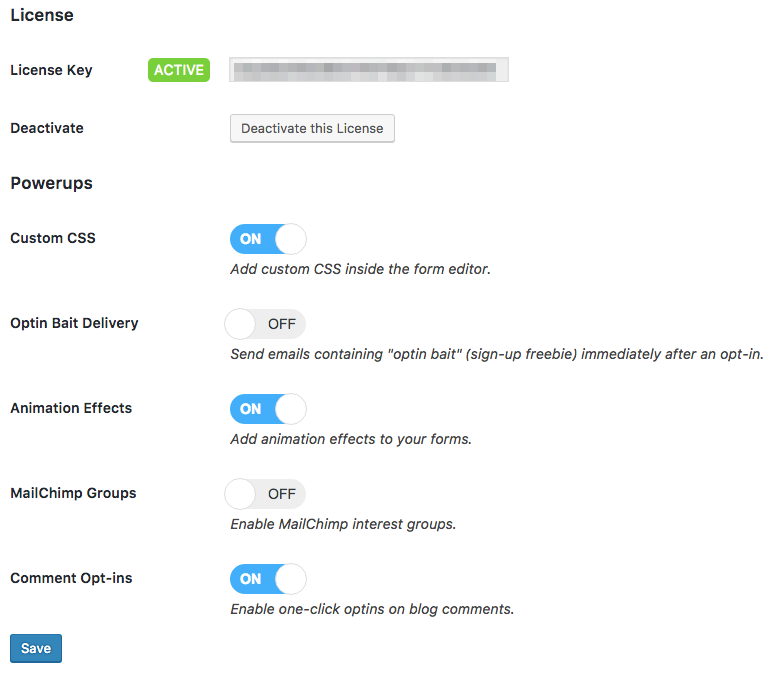The width and height of the screenshot is (784, 676).
Task: Click the Optin Bait Delivery label
Action: click(x=74, y=323)
